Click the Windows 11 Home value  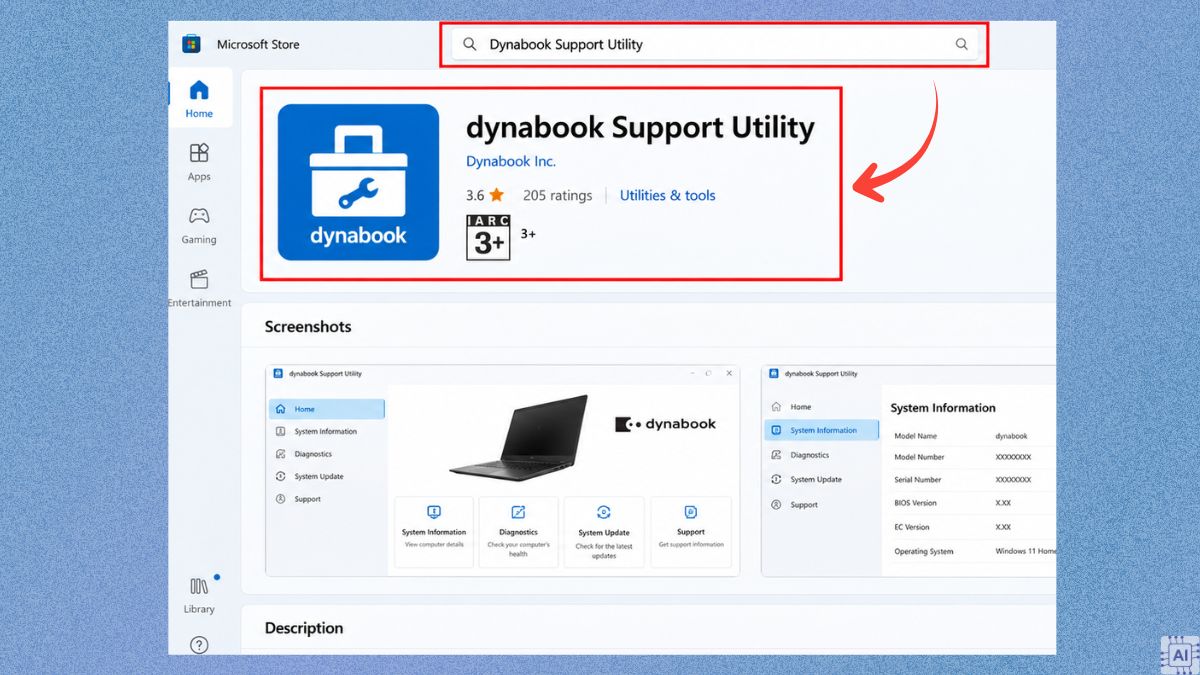[x=1025, y=551]
